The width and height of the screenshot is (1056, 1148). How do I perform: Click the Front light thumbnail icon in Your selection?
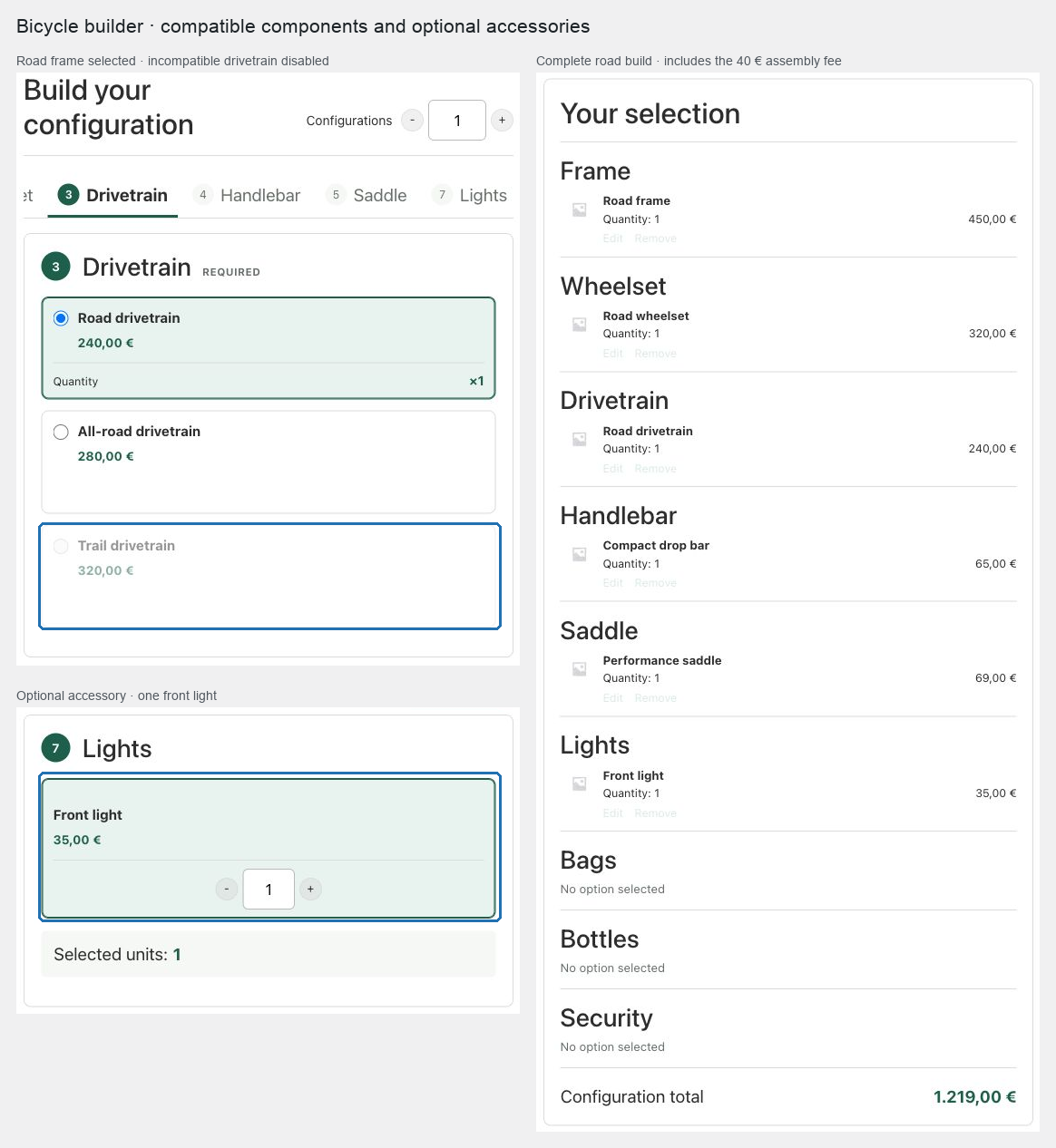(579, 783)
